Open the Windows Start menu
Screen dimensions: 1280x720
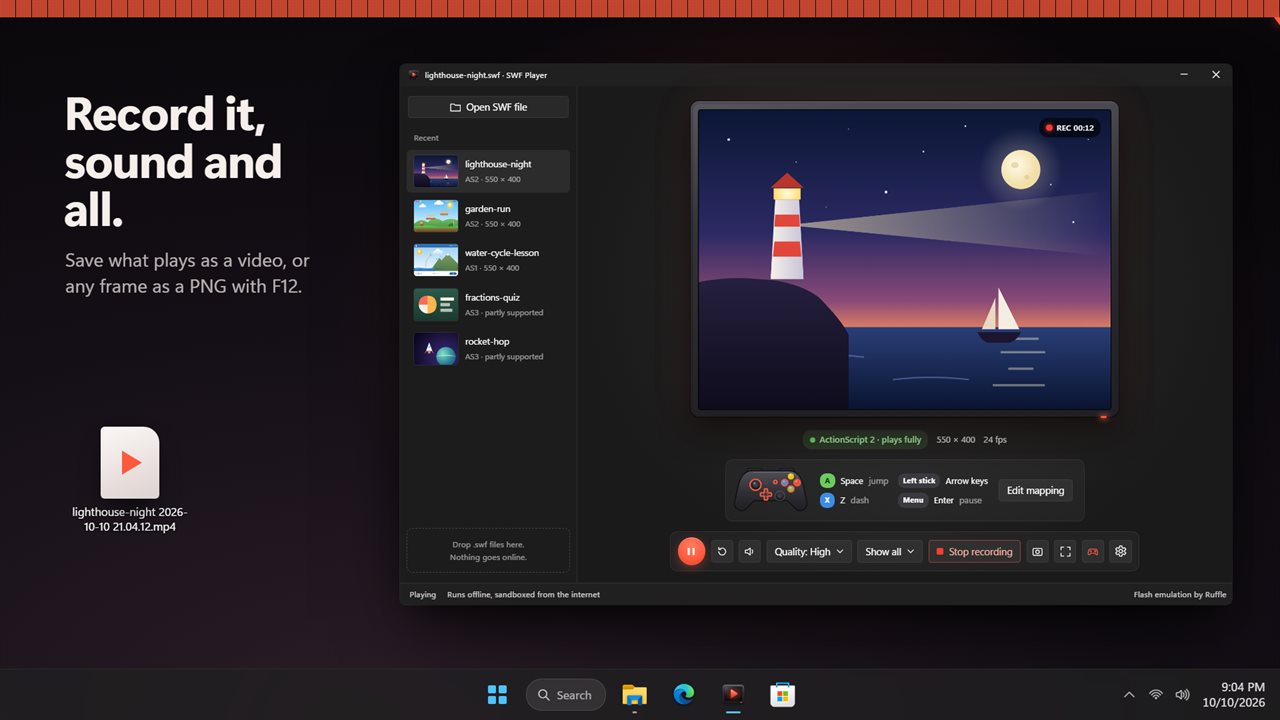click(496, 695)
